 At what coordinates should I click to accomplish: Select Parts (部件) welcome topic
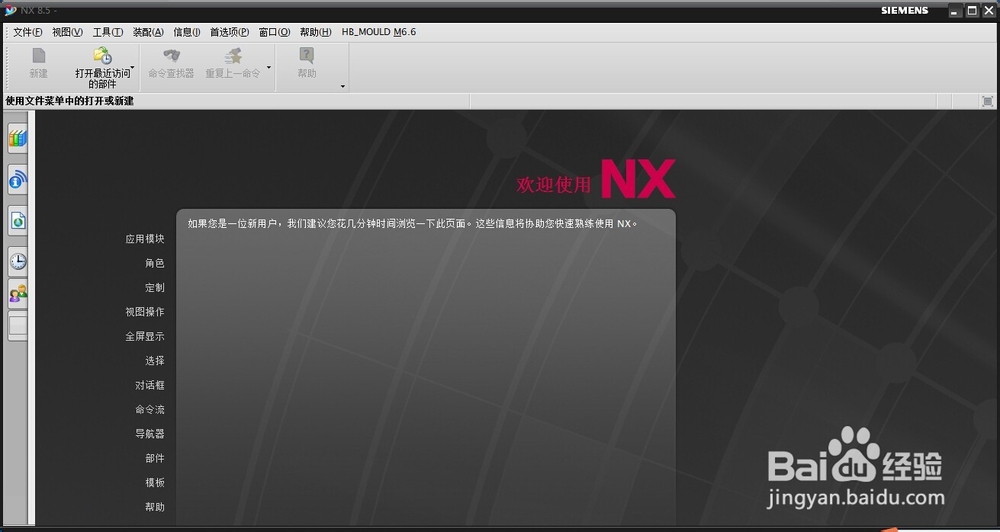[x=154, y=458]
